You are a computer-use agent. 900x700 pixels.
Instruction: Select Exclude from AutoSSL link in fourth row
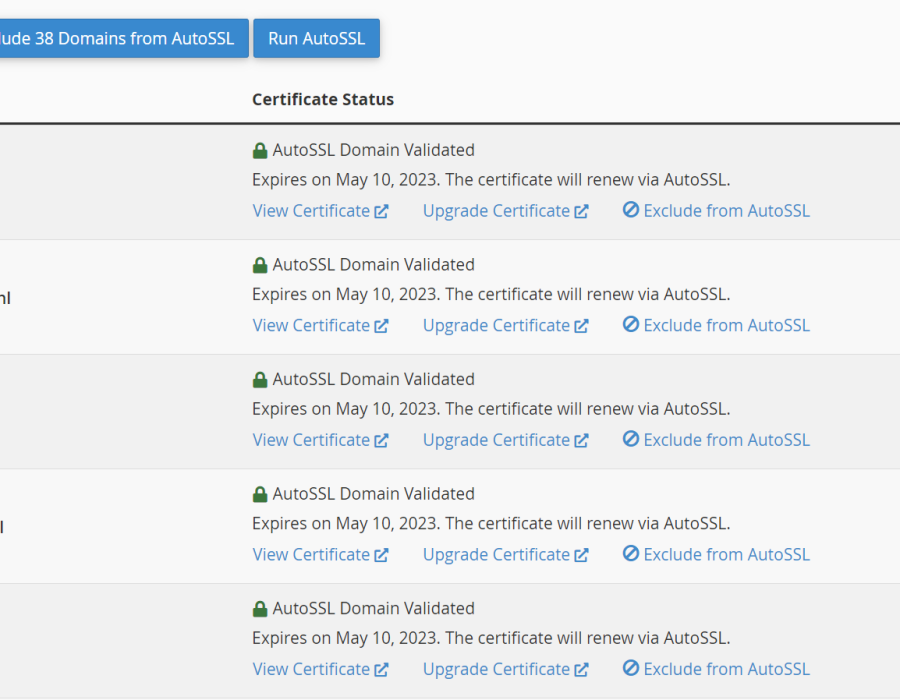pos(716,555)
